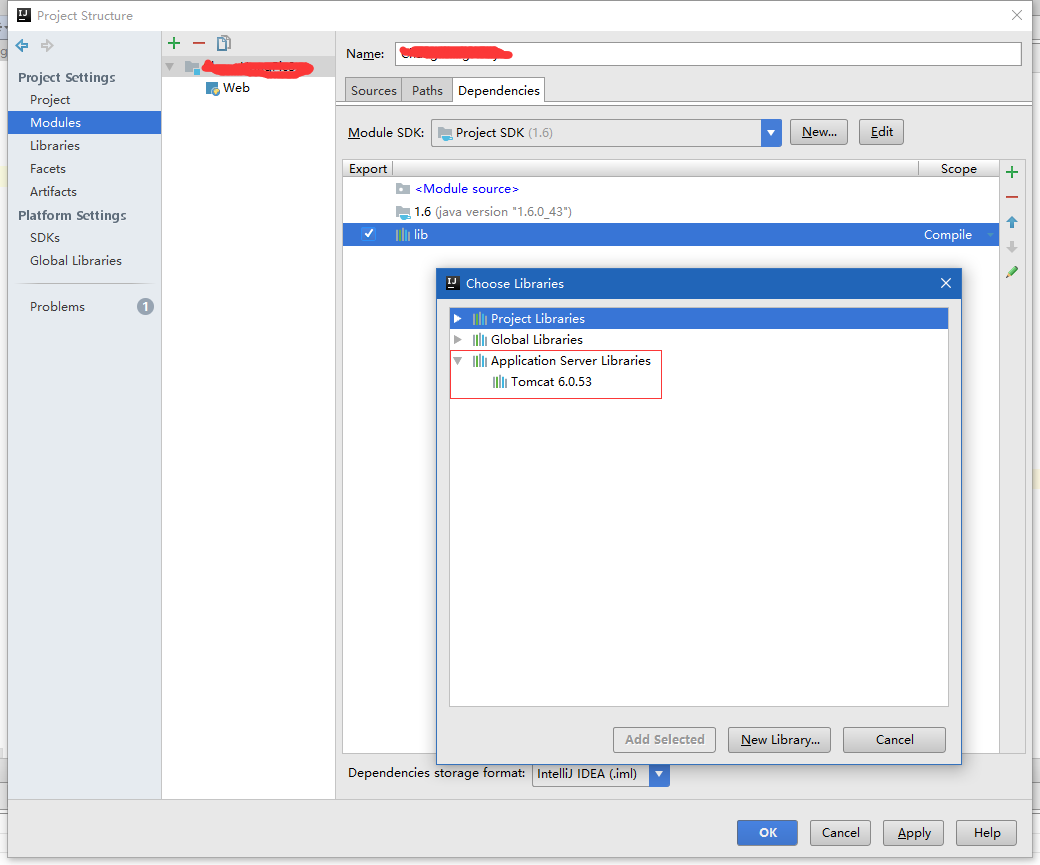Click New Library... button

click(x=779, y=740)
